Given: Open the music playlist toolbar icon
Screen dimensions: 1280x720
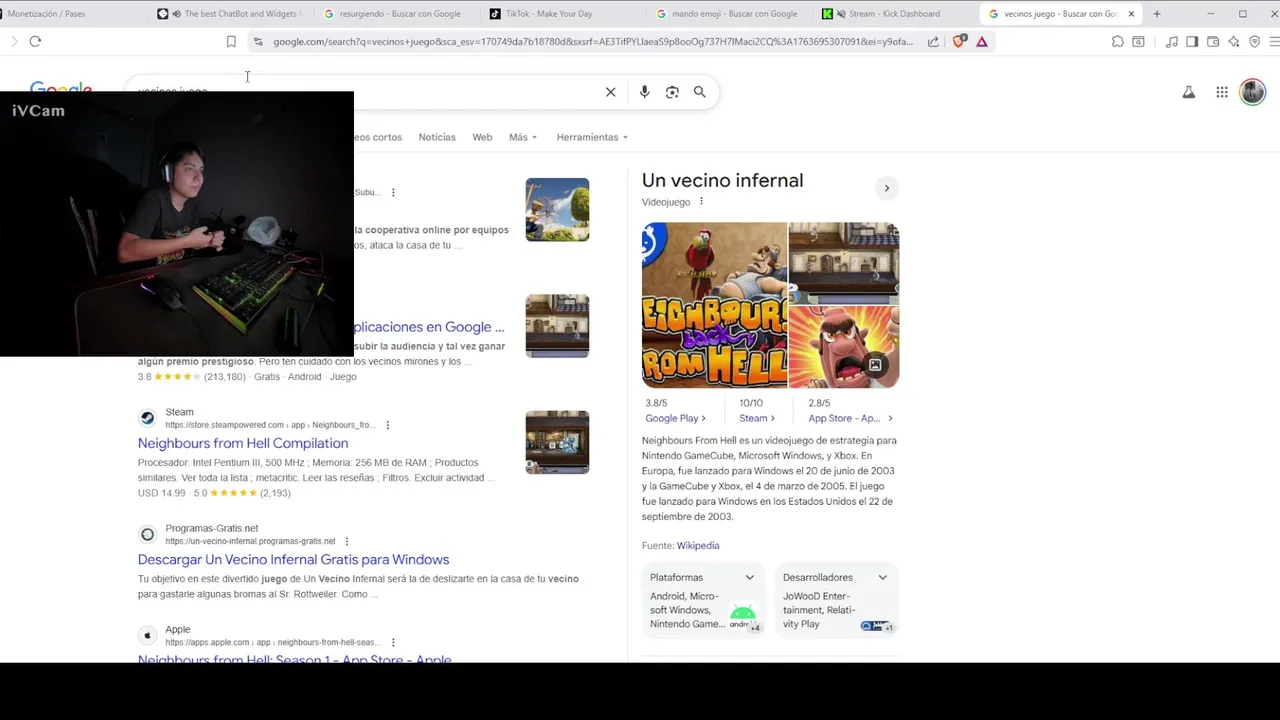Looking at the screenshot, I should [x=1171, y=41].
